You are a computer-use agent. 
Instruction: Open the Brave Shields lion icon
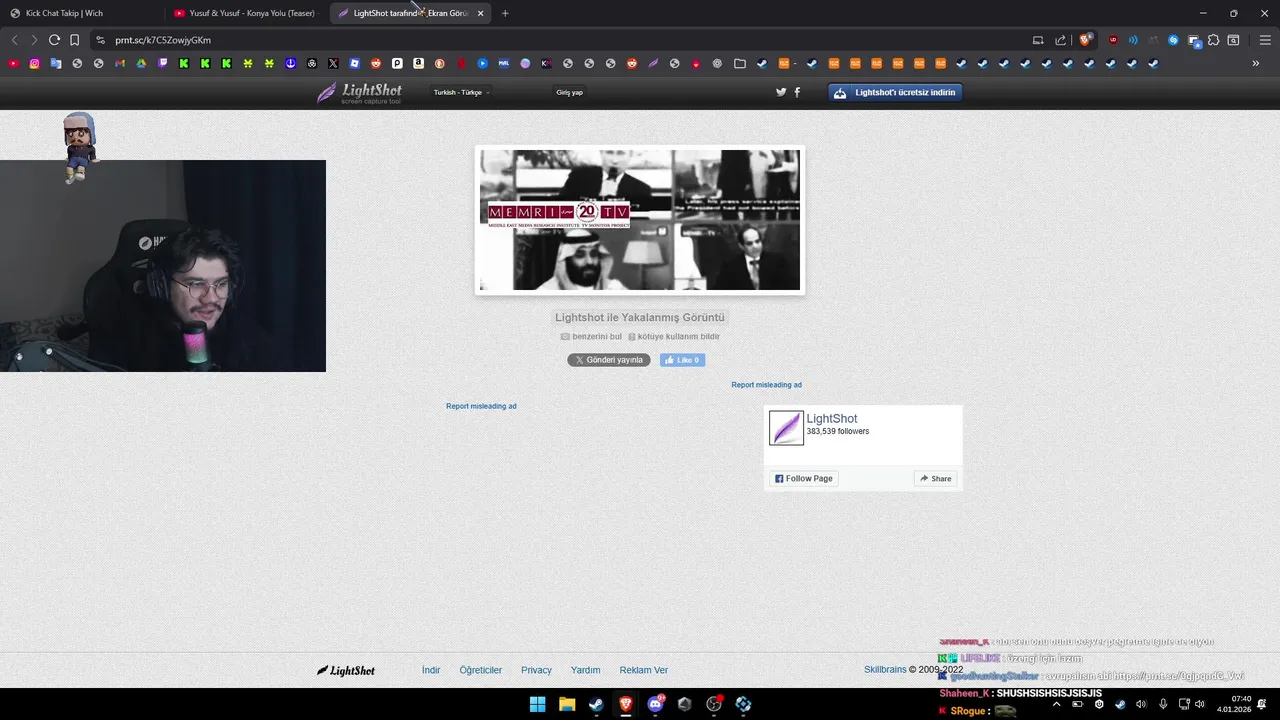[1085, 40]
